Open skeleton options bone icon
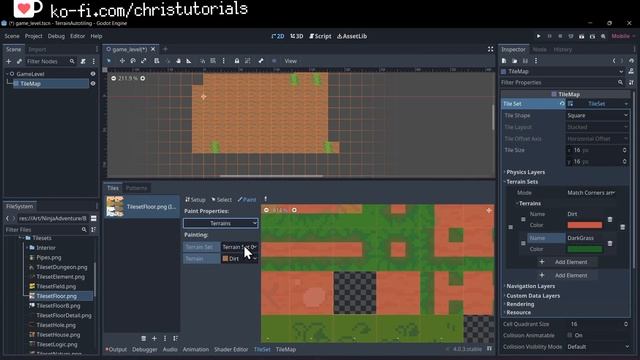Image resolution: width=640 pixels, height=360 pixels. 261,61
